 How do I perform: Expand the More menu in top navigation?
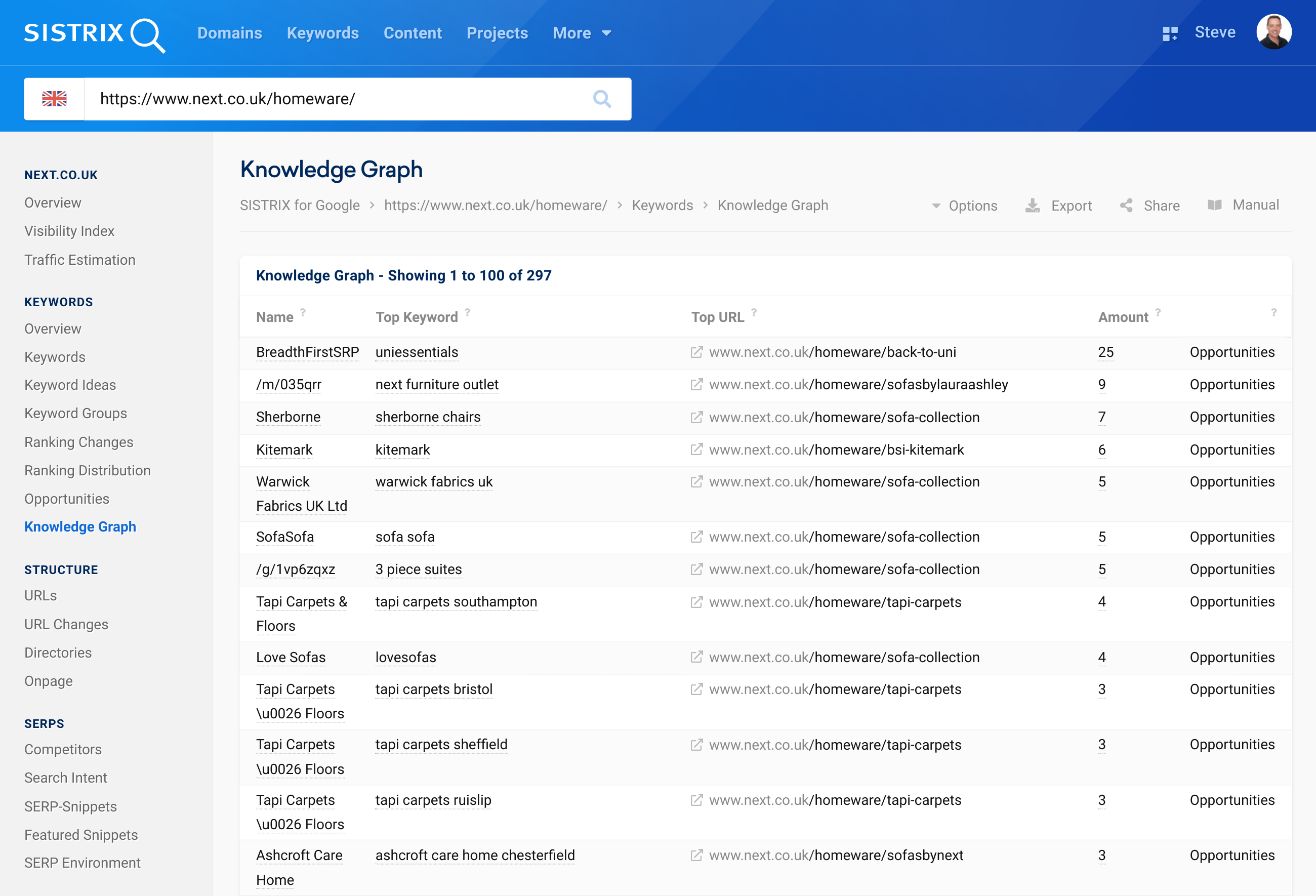tap(582, 33)
